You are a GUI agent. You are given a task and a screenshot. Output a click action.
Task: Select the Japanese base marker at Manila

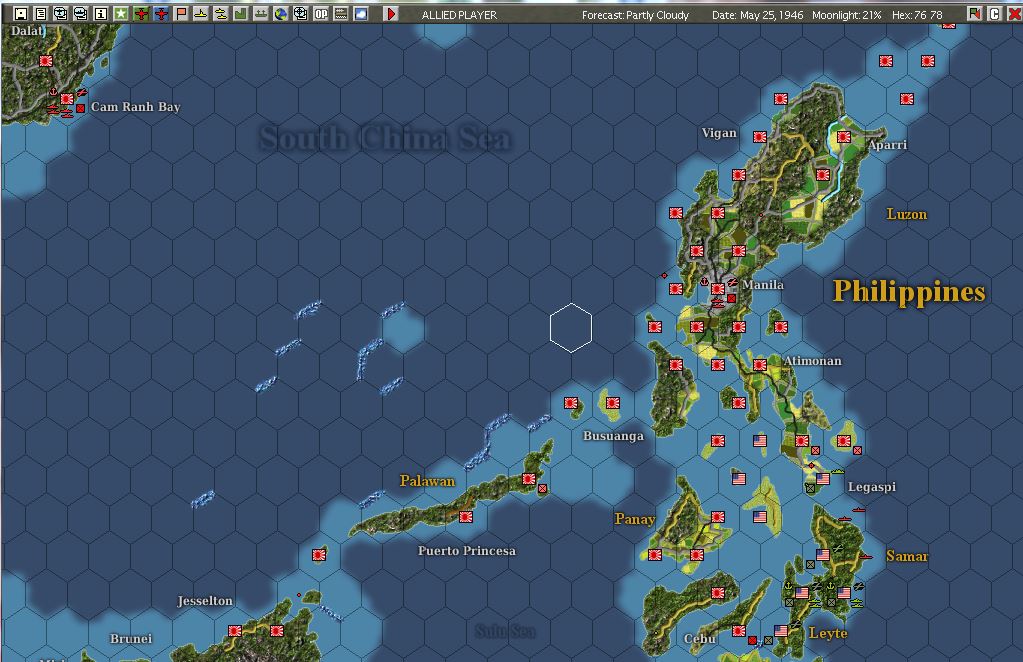718,288
